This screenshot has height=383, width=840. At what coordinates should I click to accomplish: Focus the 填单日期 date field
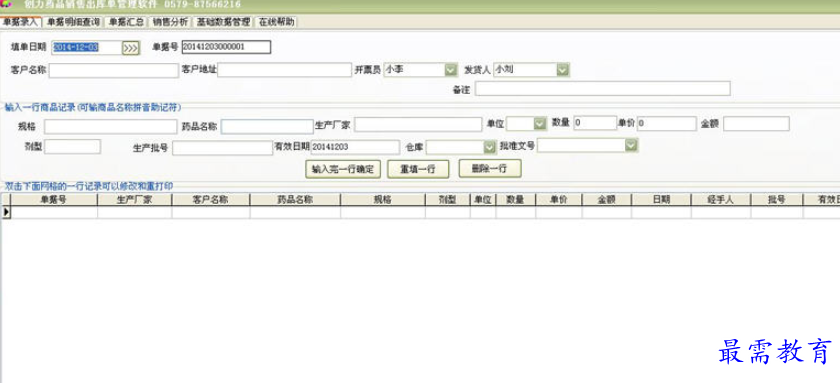[87, 47]
